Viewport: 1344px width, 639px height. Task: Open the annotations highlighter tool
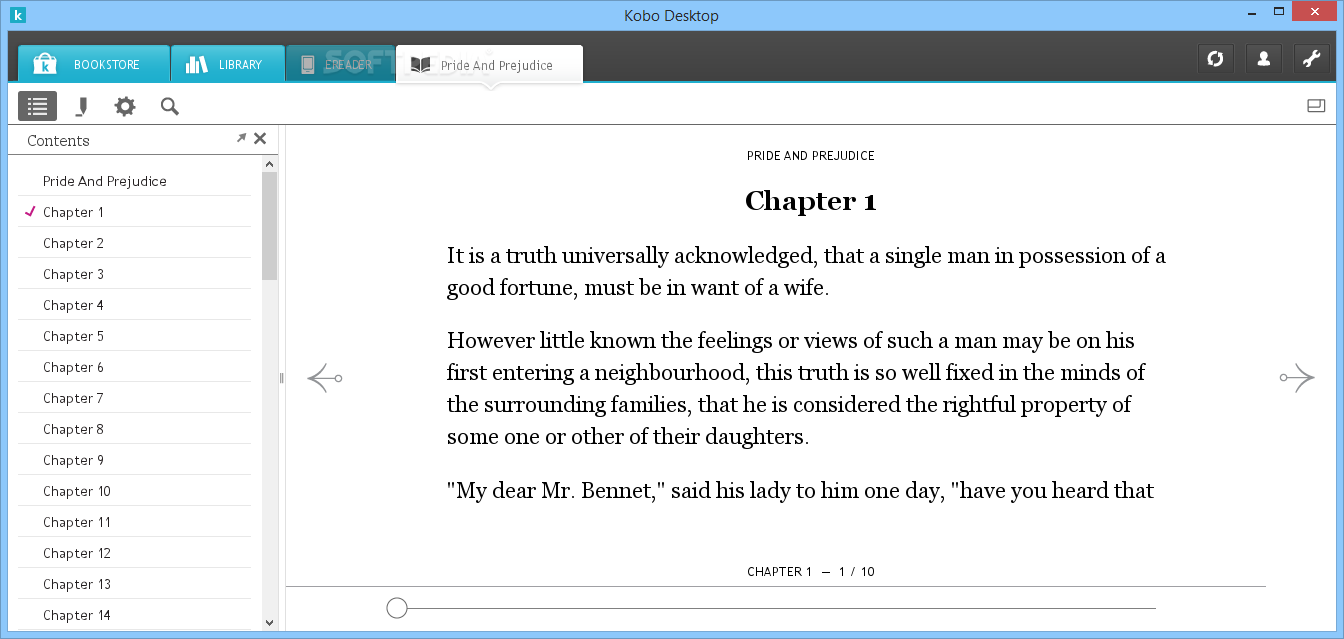click(82, 106)
